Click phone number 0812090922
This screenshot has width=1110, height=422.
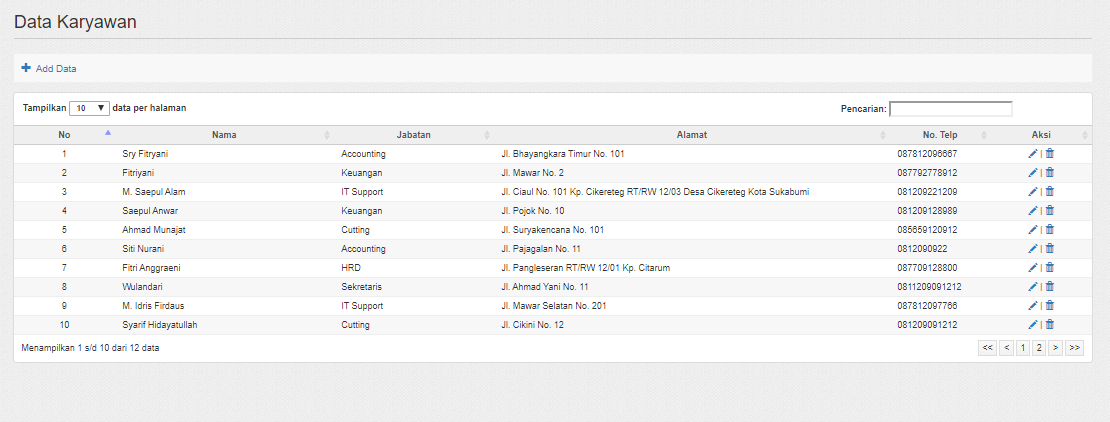point(922,249)
